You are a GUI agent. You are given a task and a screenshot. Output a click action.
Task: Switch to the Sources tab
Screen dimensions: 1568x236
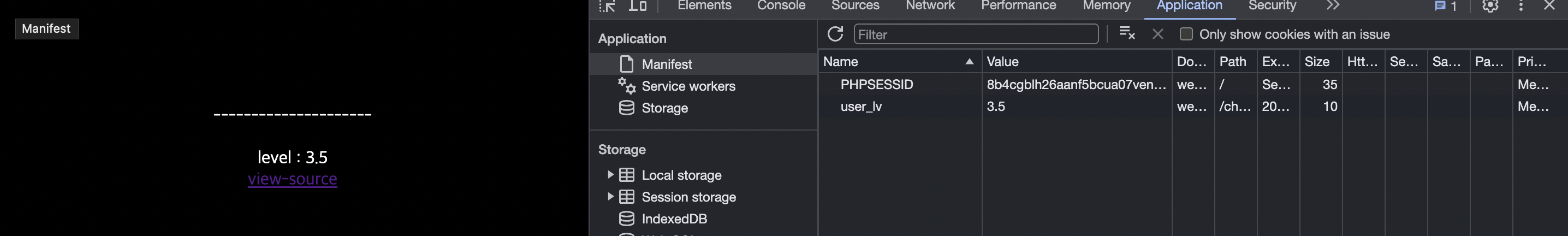(x=855, y=5)
